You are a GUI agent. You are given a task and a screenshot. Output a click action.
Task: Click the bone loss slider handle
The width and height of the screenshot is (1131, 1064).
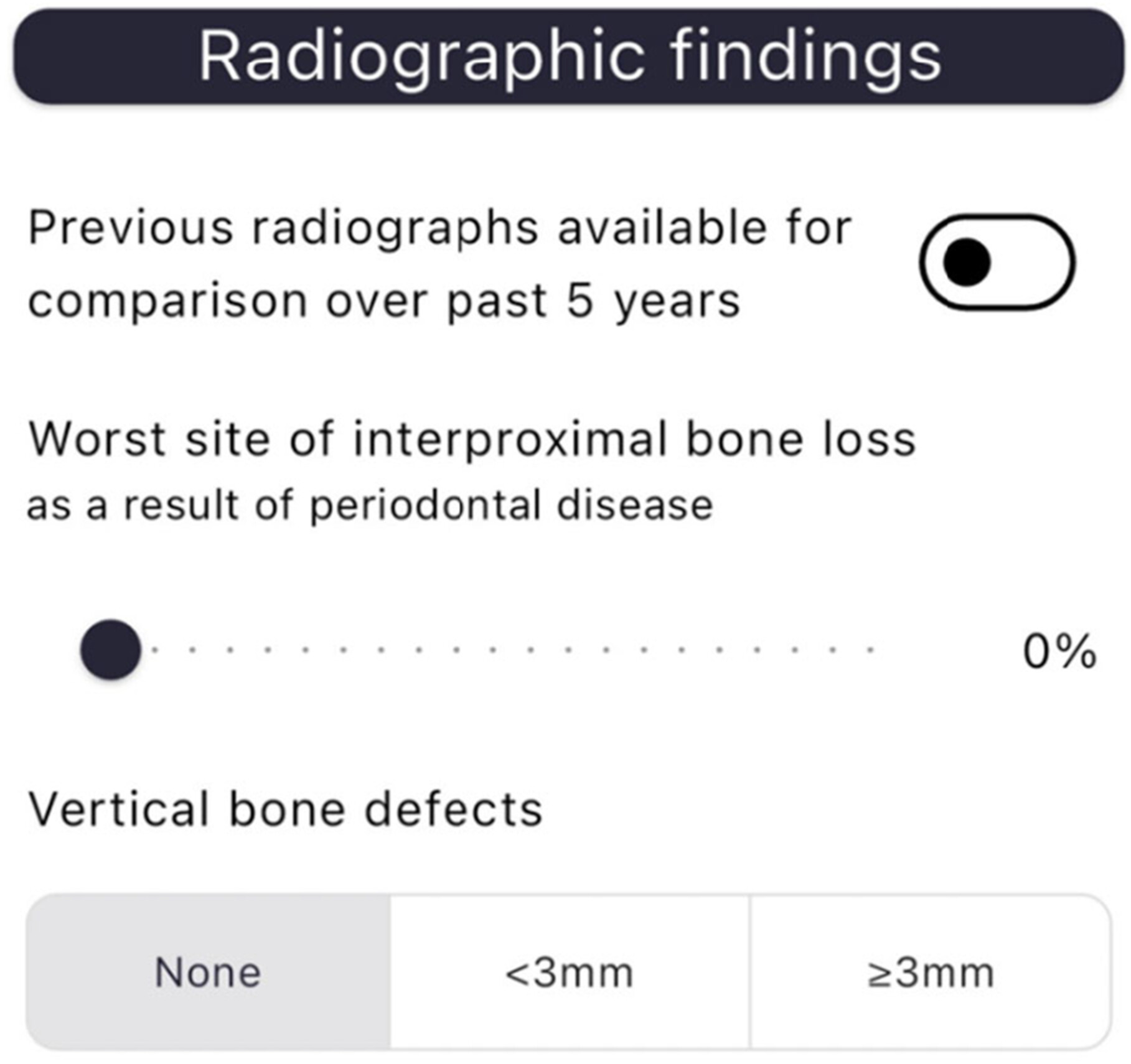pos(111,649)
